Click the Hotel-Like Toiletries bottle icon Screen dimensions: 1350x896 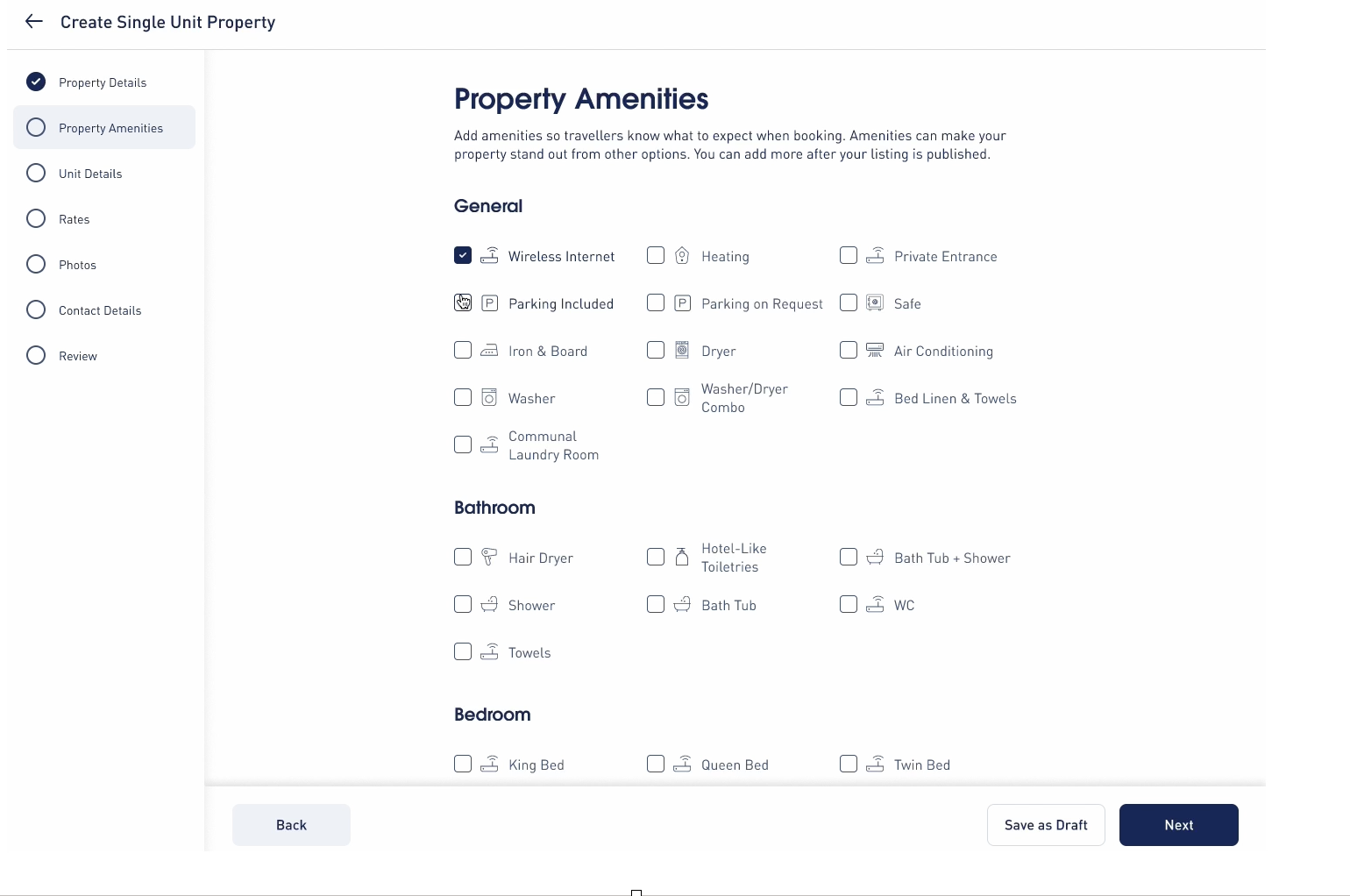point(682,557)
